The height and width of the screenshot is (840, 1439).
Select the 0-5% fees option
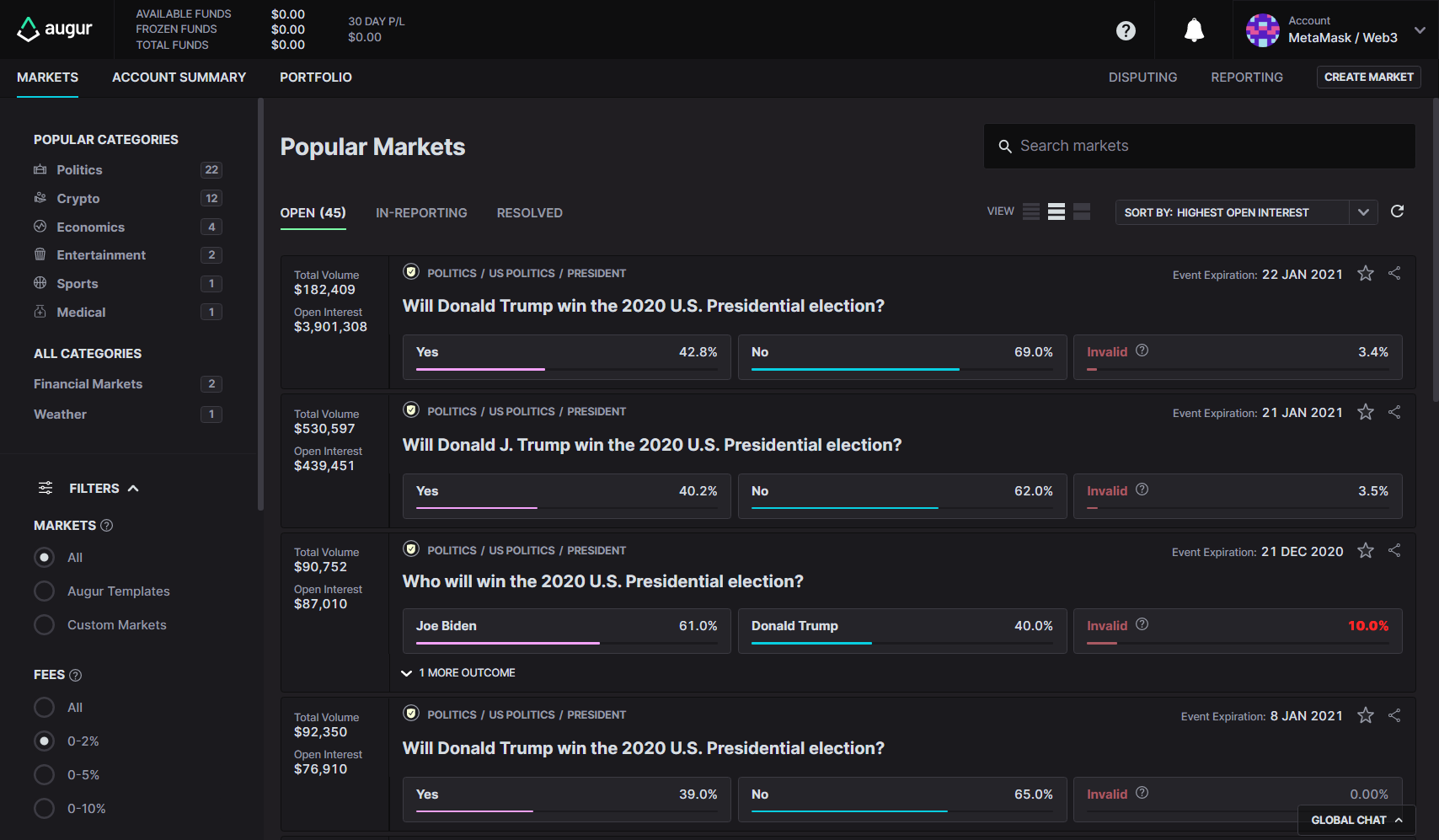point(45,775)
